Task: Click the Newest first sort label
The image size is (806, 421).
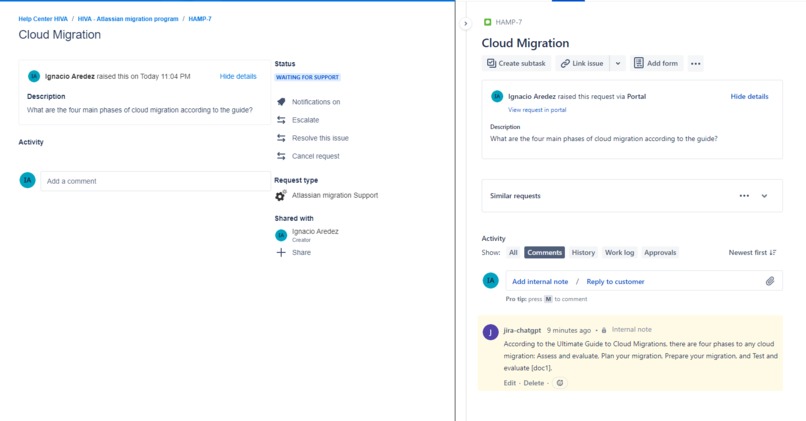Action: point(747,252)
